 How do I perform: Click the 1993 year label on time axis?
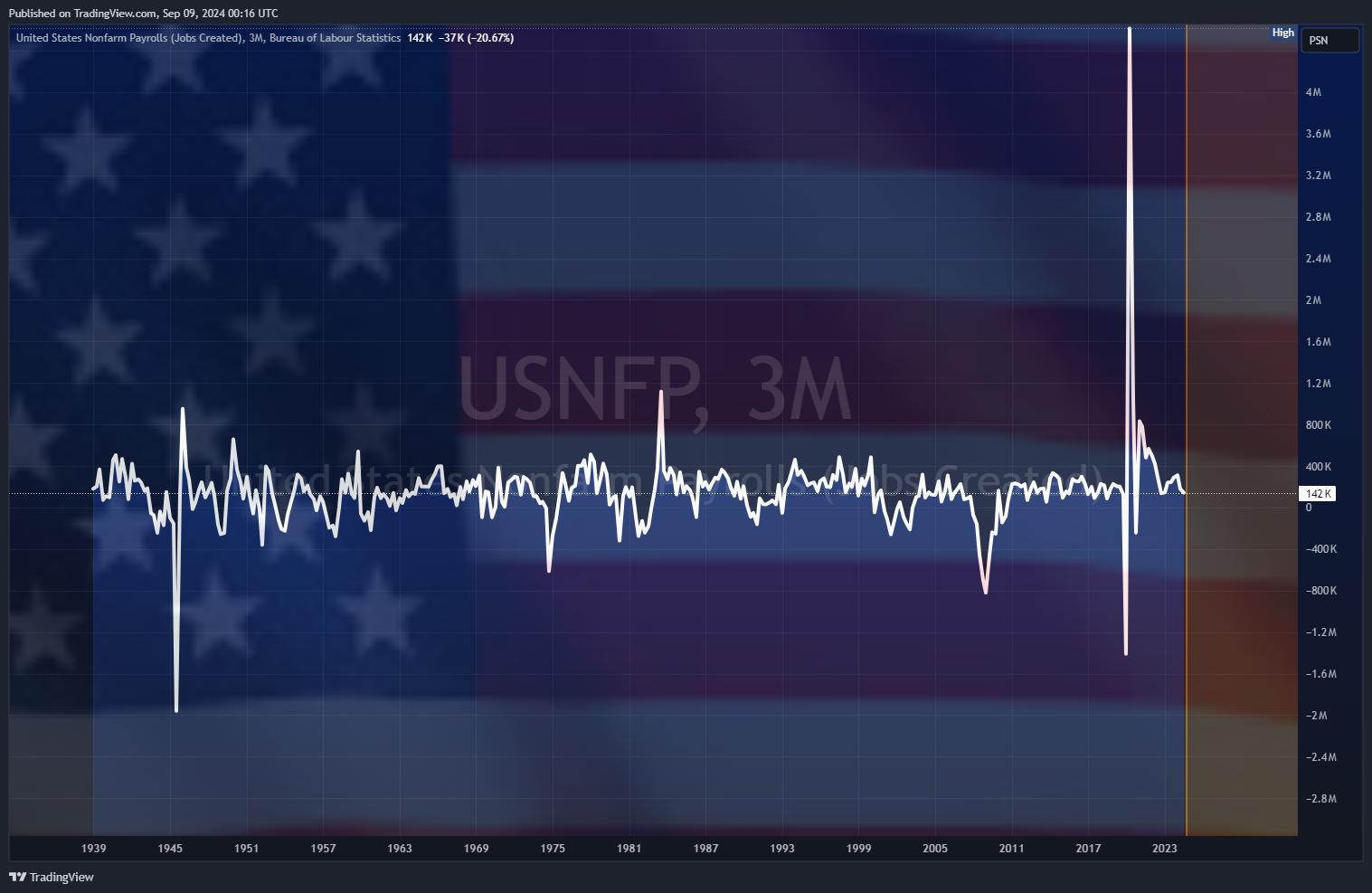pos(782,849)
